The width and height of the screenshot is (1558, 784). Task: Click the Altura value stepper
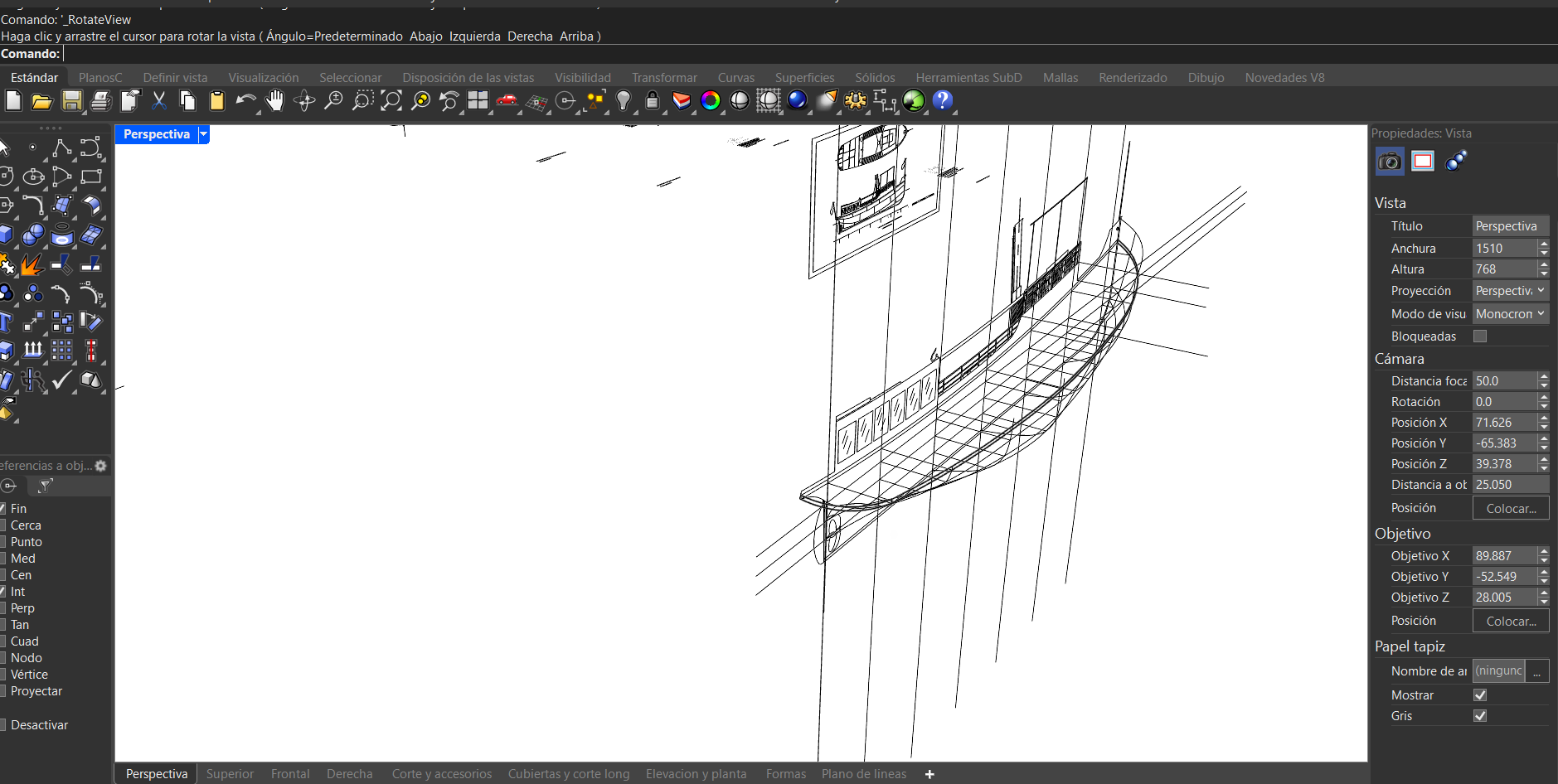coord(1544,269)
